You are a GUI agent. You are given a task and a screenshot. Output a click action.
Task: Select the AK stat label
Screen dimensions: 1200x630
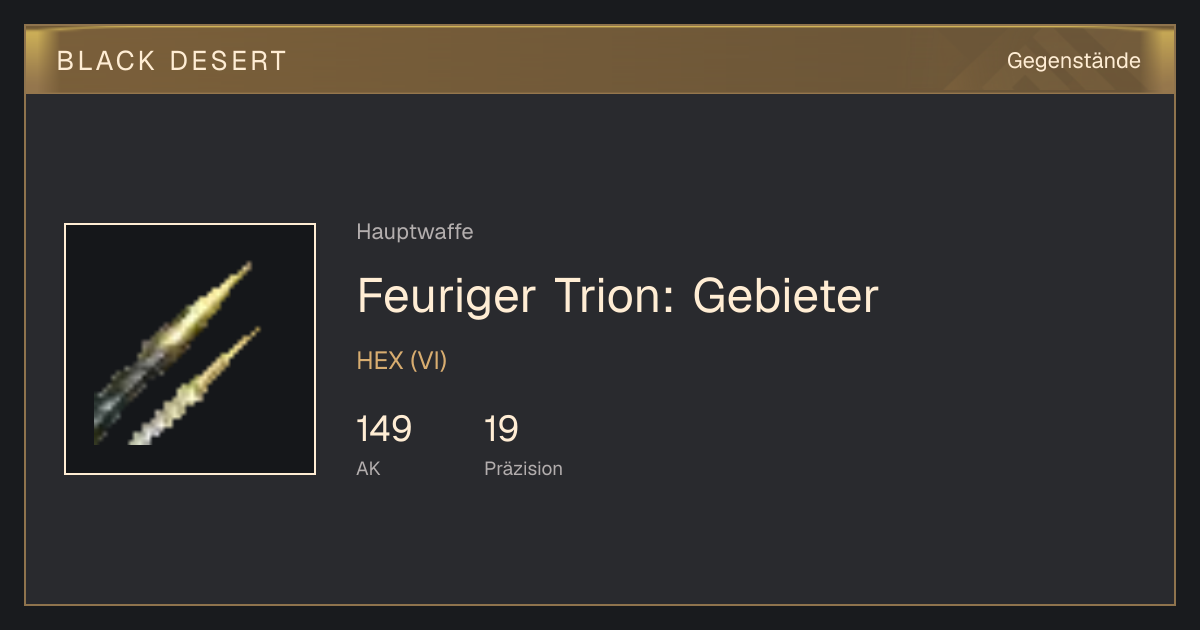[x=368, y=468]
